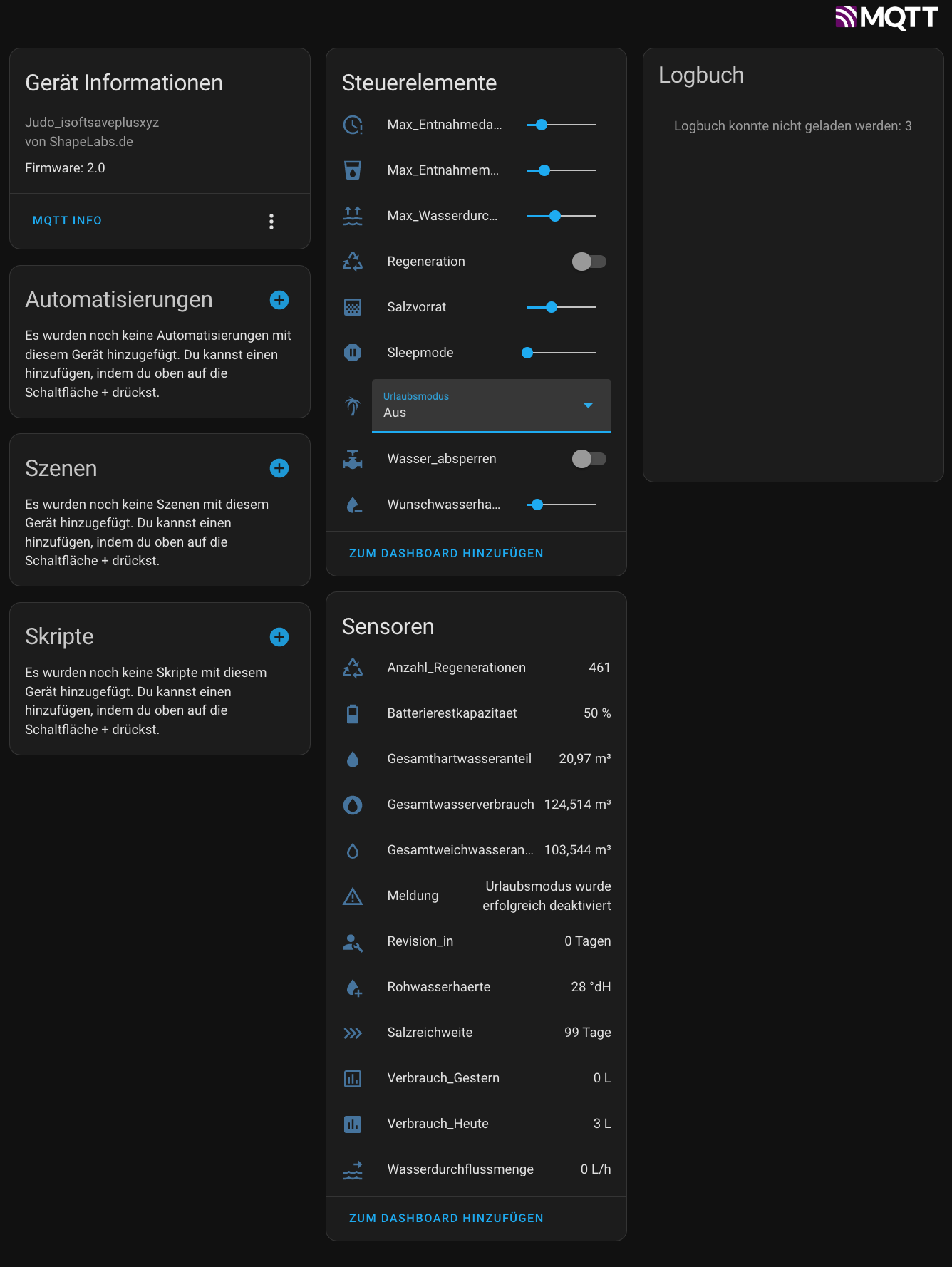Click the Revision_in value 0 Tagen
Image resolution: width=952 pixels, height=1267 pixels.
pyautogui.click(x=588, y=941)
